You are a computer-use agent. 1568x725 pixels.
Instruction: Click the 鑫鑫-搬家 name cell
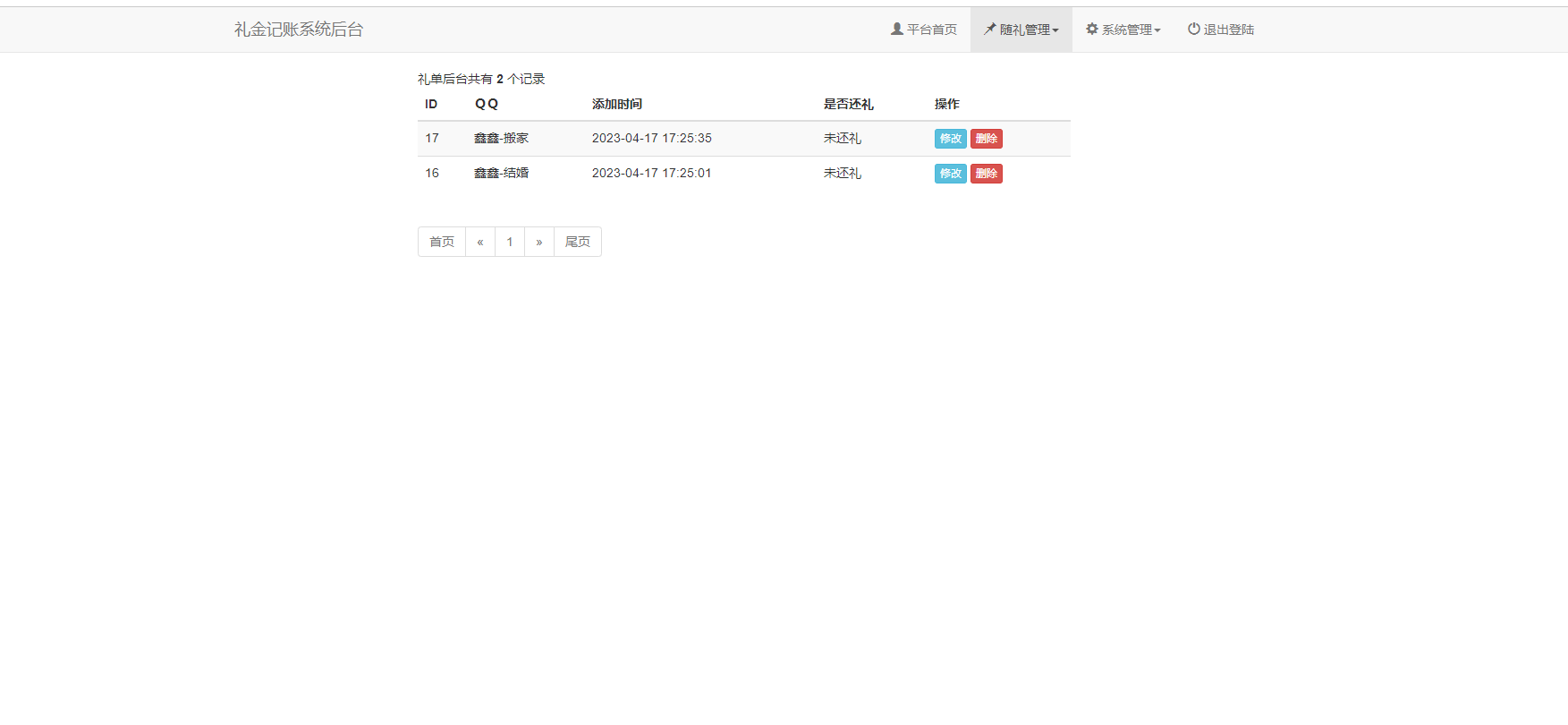[501, 138]
